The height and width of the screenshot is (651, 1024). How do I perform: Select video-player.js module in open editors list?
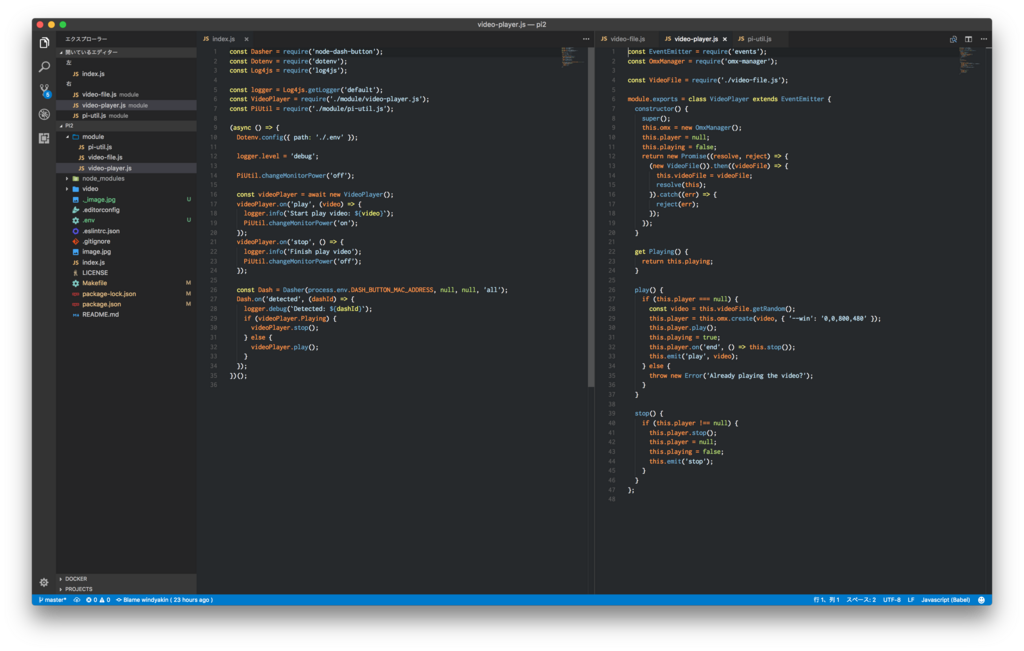pos(126,105)
